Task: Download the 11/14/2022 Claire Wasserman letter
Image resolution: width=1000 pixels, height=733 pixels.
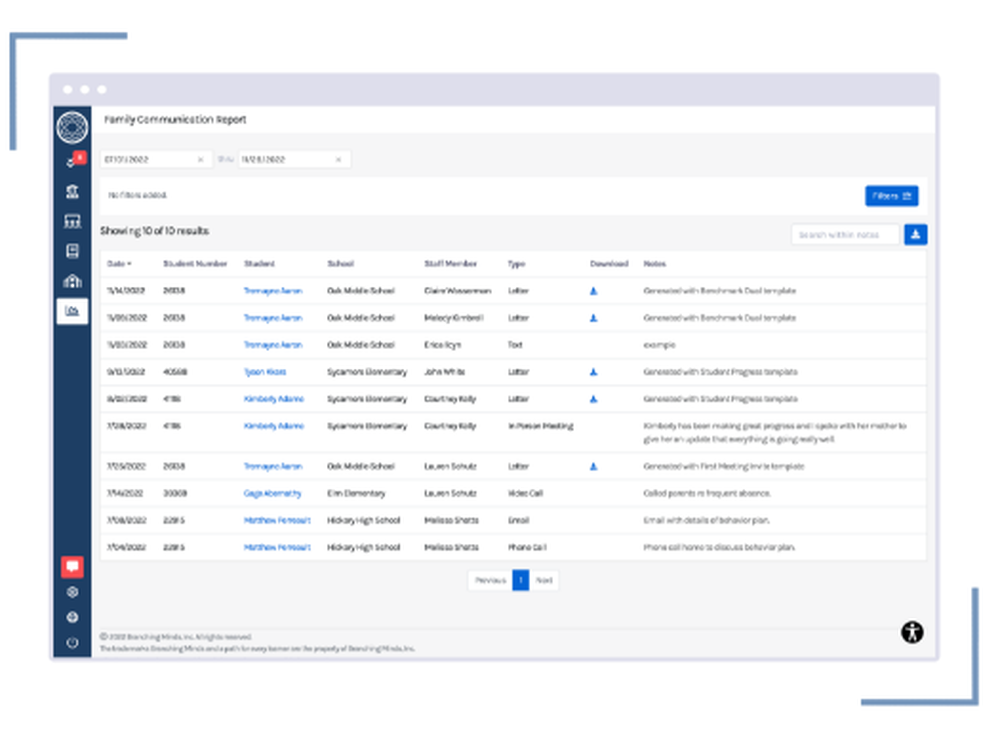Action: [x=593, y=291]
